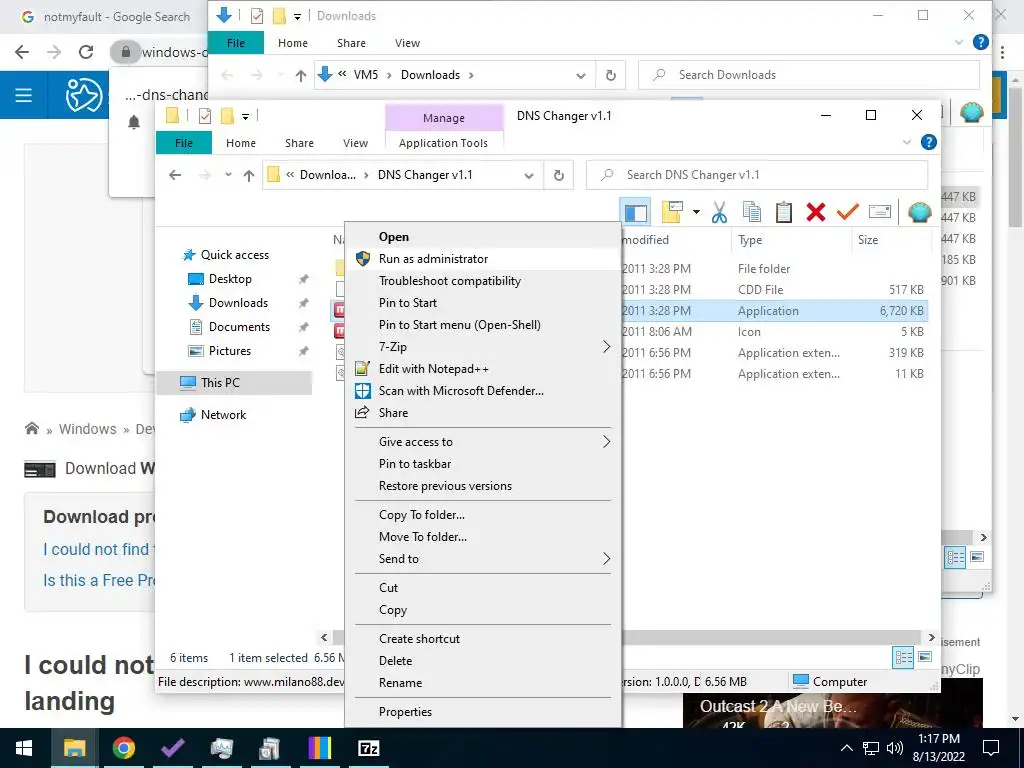Open File Explorer from the taskbar
Image resolution: width=1024 pixels, height=768 pixels.
point(74,748)
